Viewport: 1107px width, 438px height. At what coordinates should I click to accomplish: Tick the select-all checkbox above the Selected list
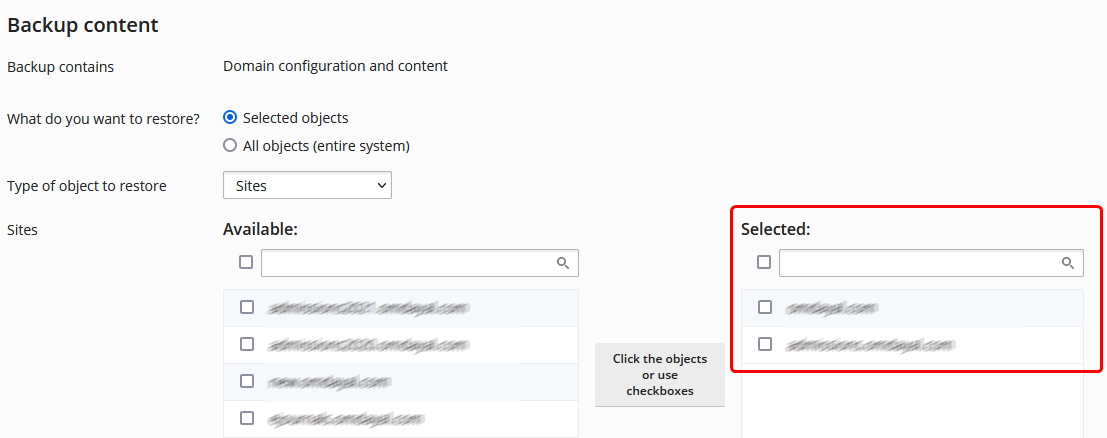764,262
